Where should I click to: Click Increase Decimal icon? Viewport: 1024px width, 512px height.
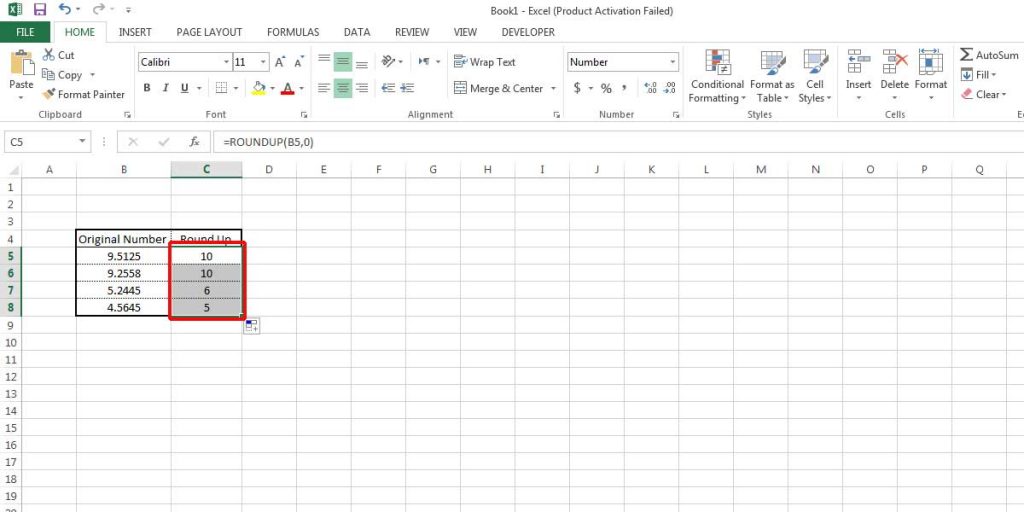650,88
